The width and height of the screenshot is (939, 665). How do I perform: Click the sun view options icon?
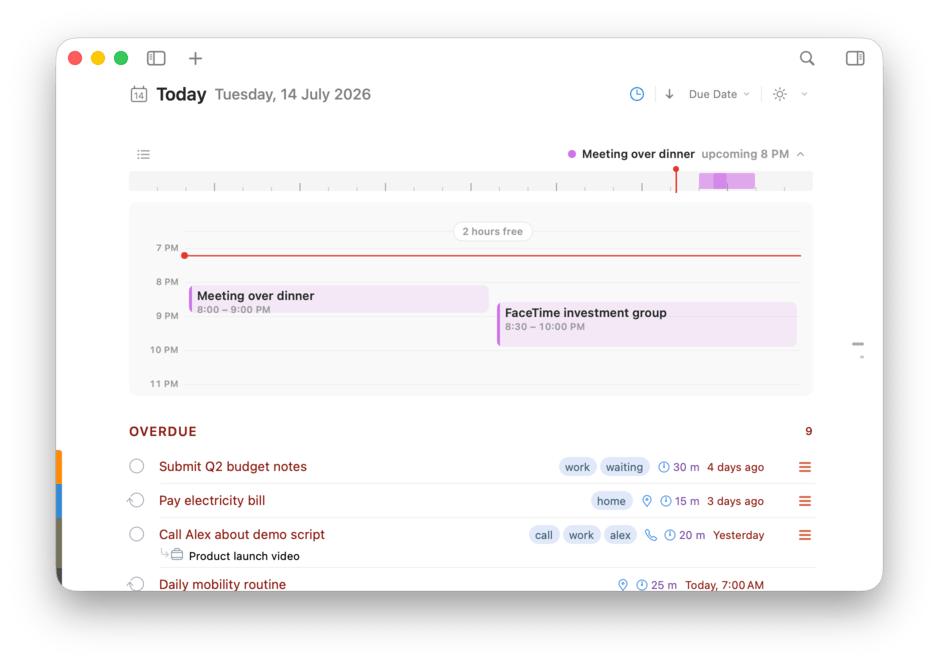[779, 94]
